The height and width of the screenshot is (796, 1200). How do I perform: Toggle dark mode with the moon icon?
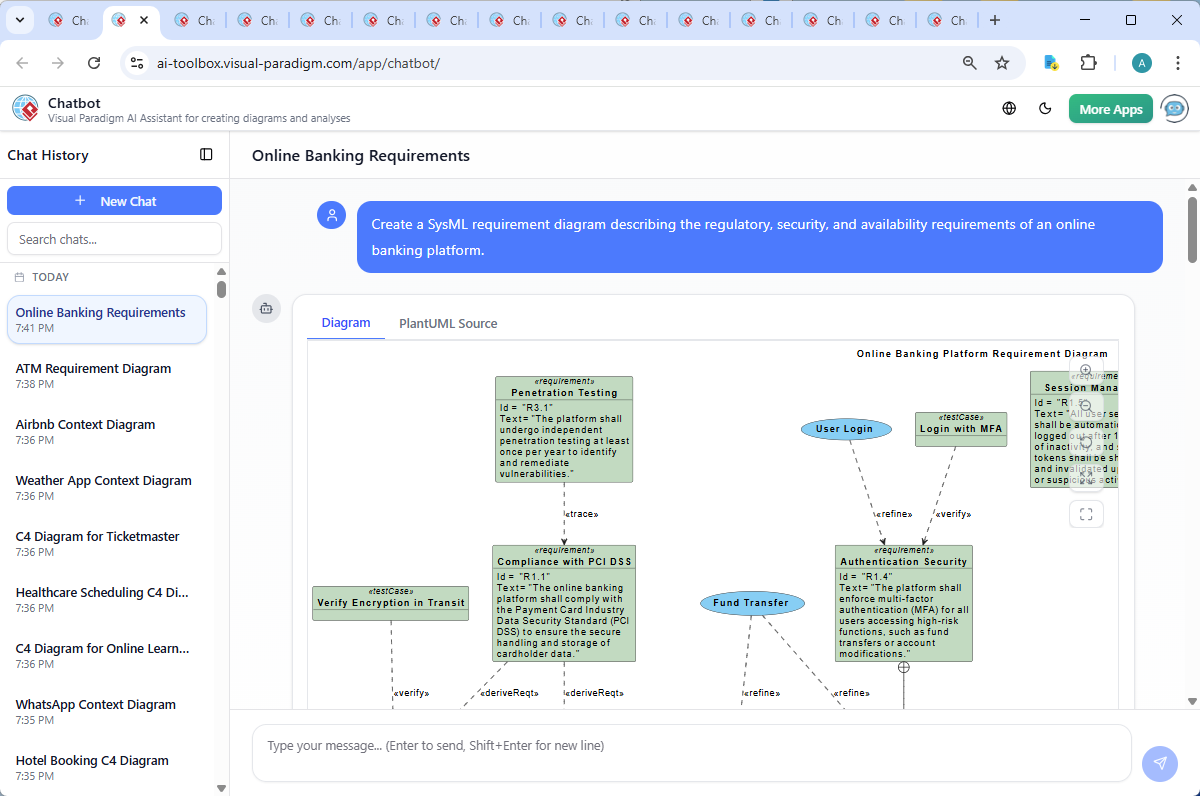[x=1045, y=108]
